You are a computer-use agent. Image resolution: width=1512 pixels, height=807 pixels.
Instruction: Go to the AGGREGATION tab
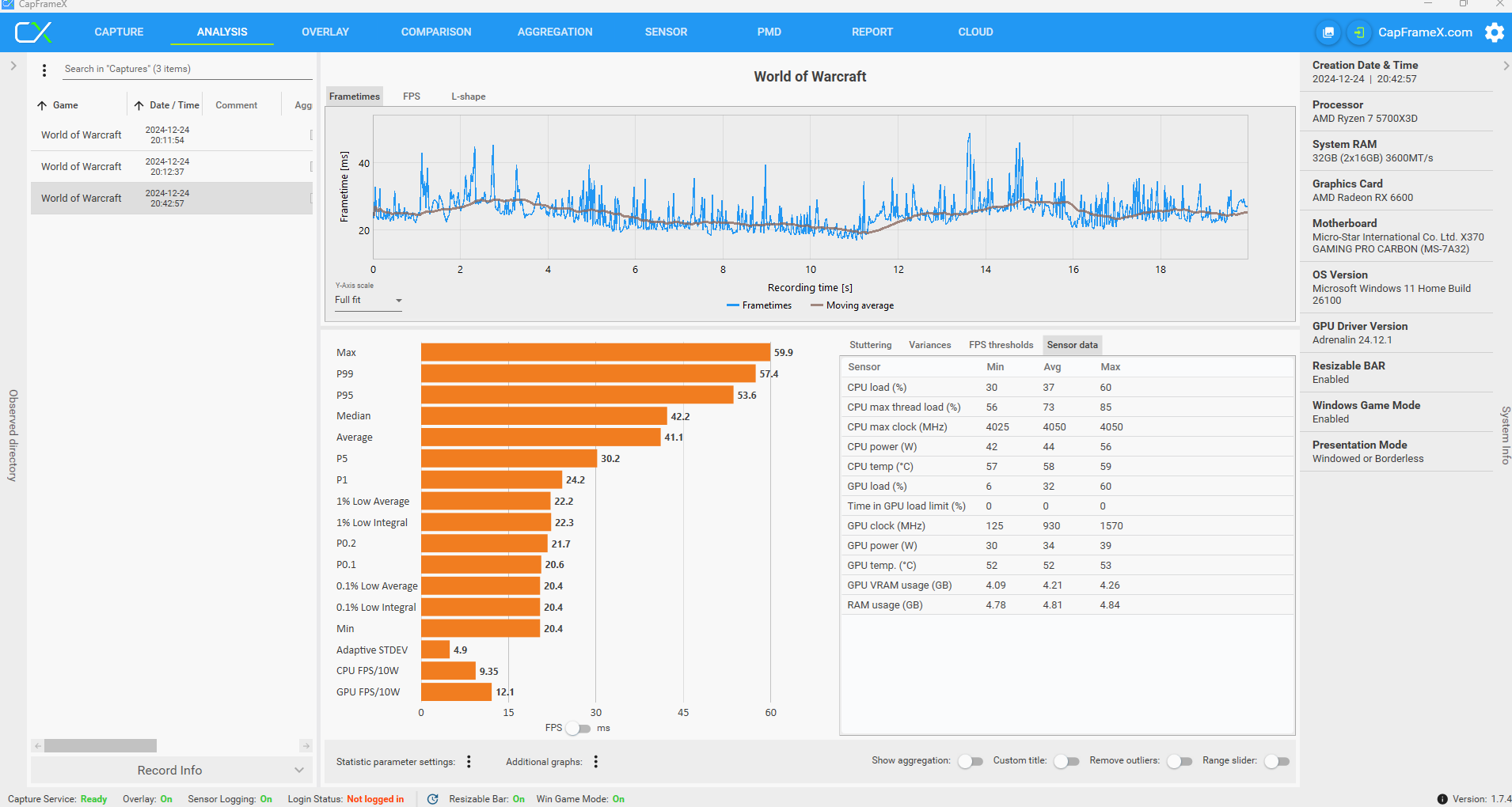(x=555, y=32)
